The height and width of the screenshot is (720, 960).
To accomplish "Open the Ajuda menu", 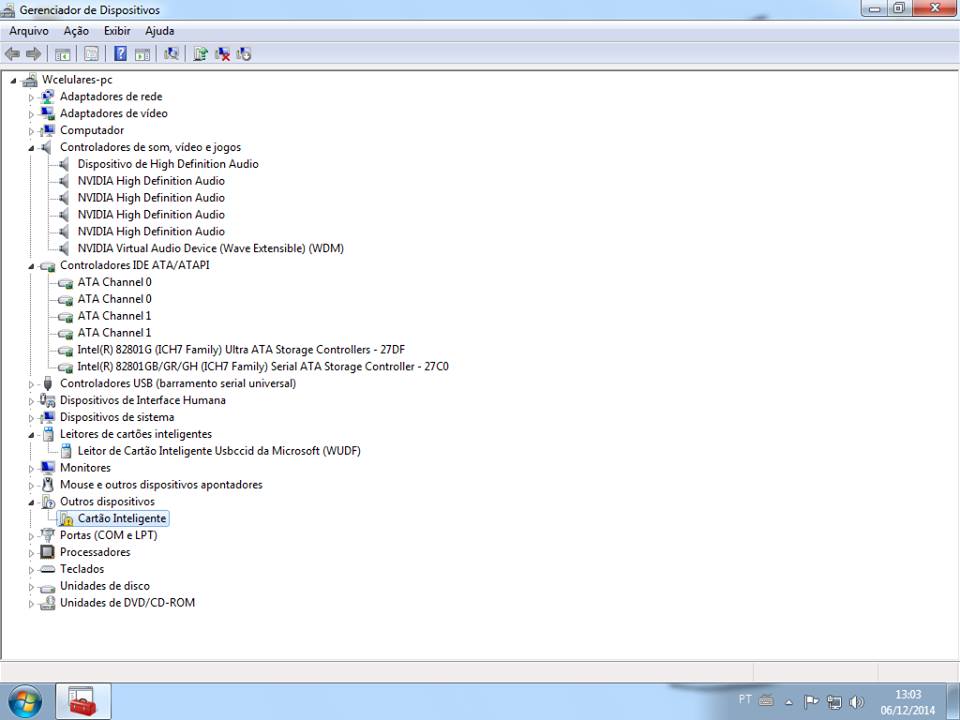I will (x=159, y=31).
